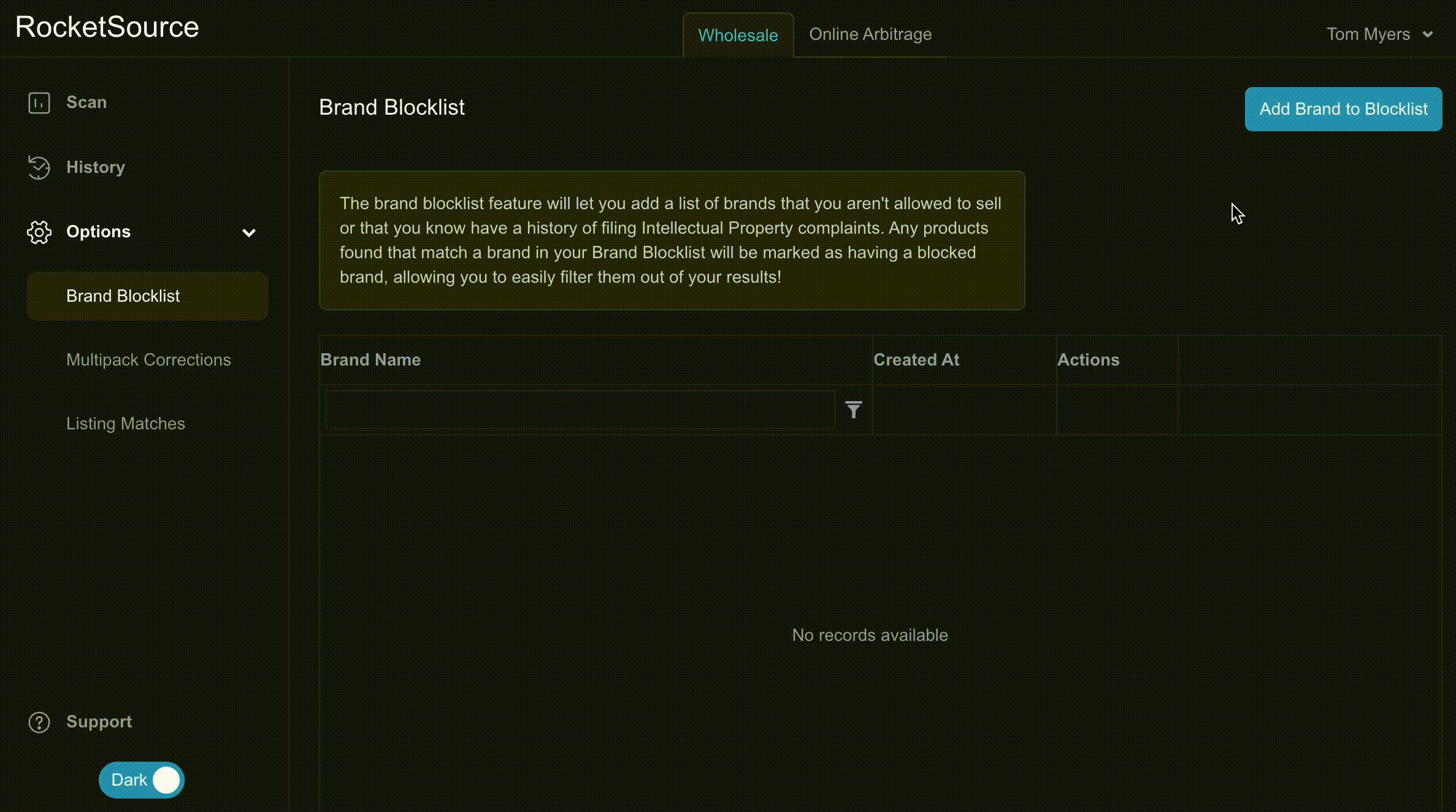The width and height of the screenshot is (1456, 812).
Task: Open the Support page label
Action: (x=99, y=722)
